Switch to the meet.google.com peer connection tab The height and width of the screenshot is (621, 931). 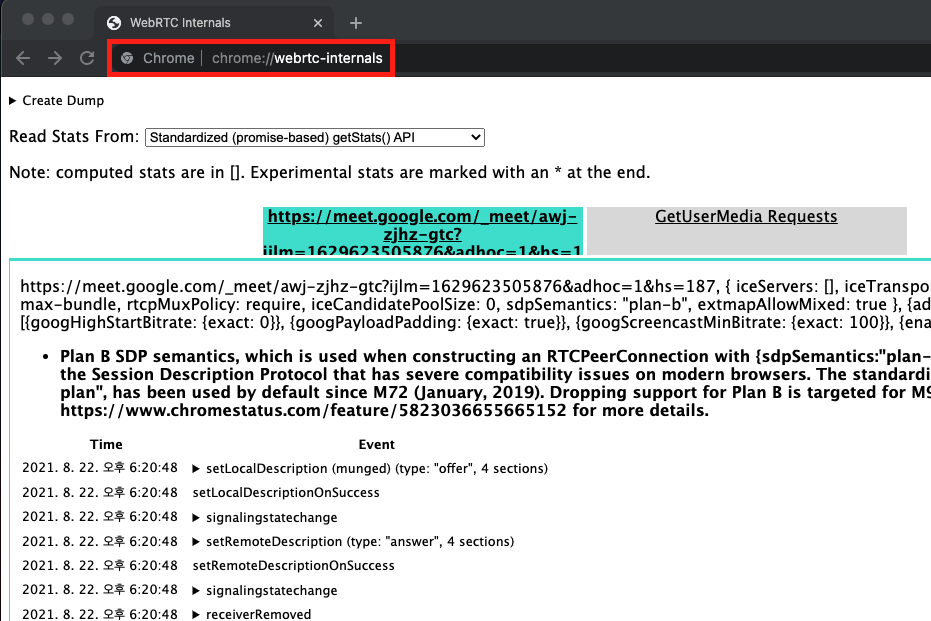pos(423,232)
